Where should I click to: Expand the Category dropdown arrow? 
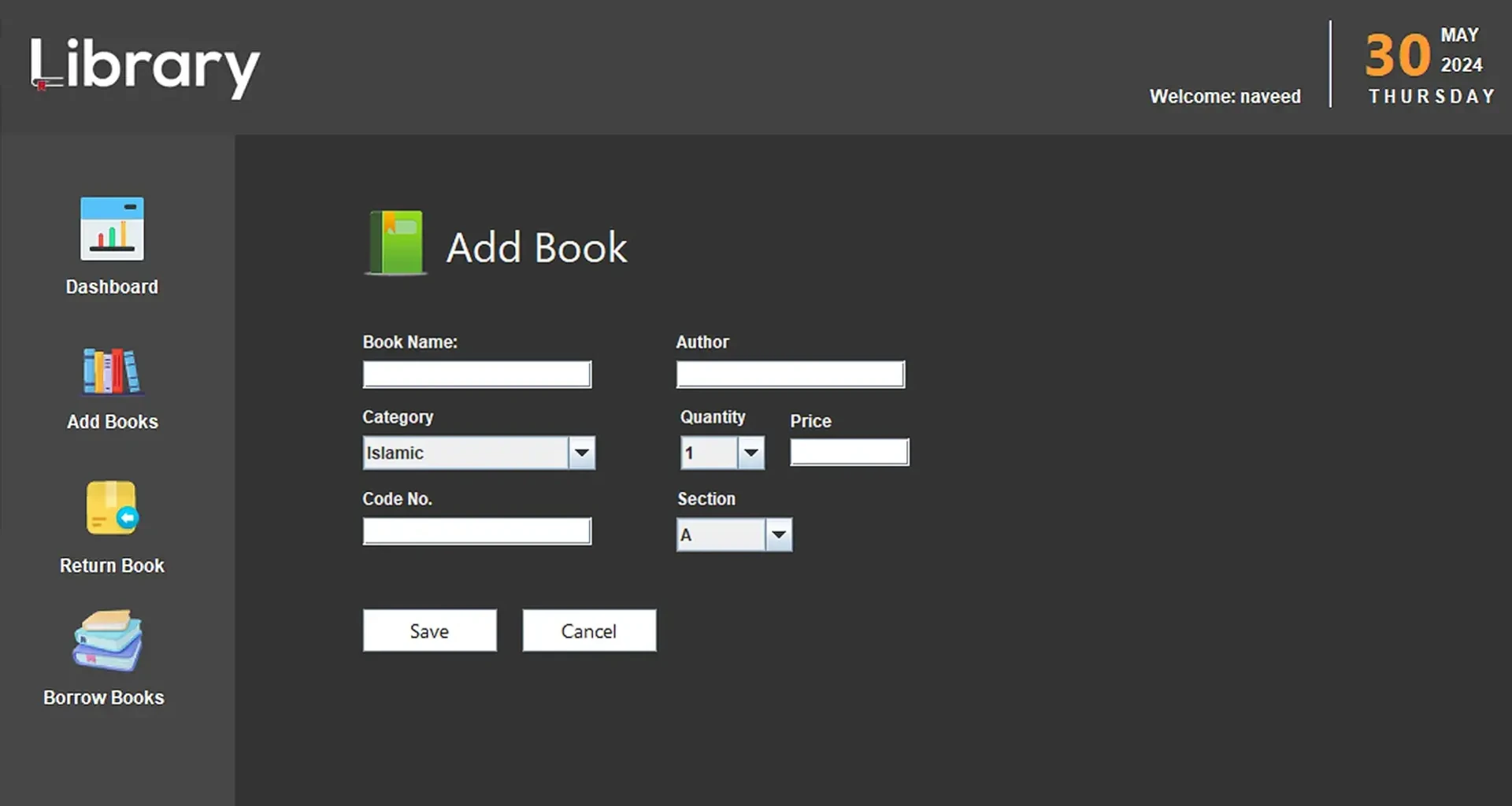coord(581,453)
